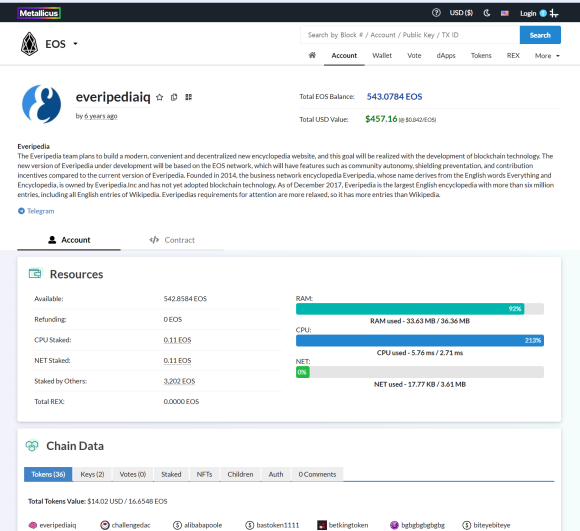
Task: Click the EOS chain logo
Action: point(29,44)
